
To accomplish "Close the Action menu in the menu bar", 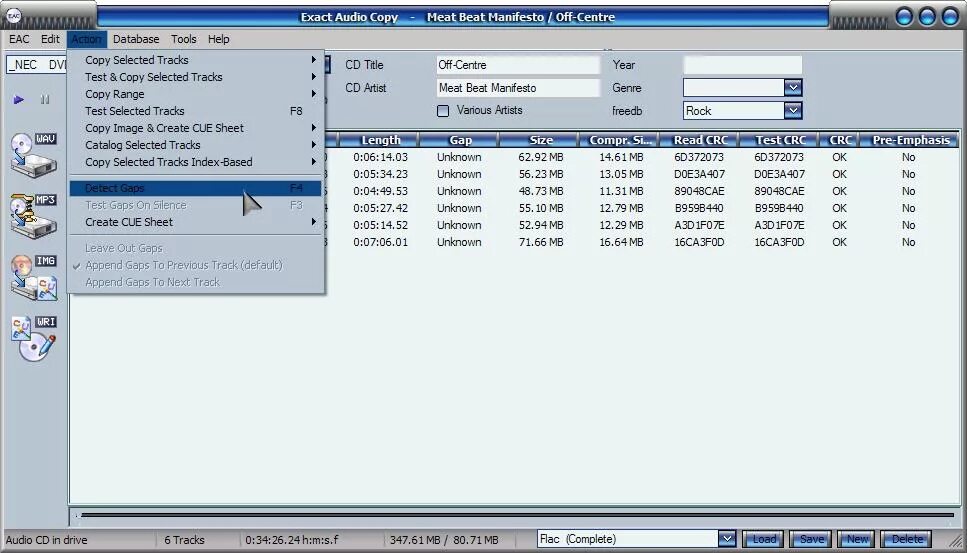I will pyautogui.click(x=86, y=39).
